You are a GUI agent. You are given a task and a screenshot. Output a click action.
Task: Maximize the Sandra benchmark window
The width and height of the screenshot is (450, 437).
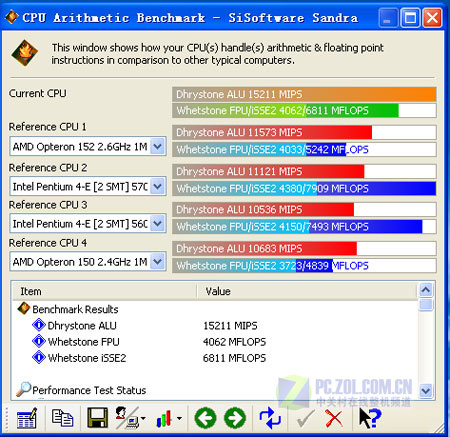click(410, 17)
